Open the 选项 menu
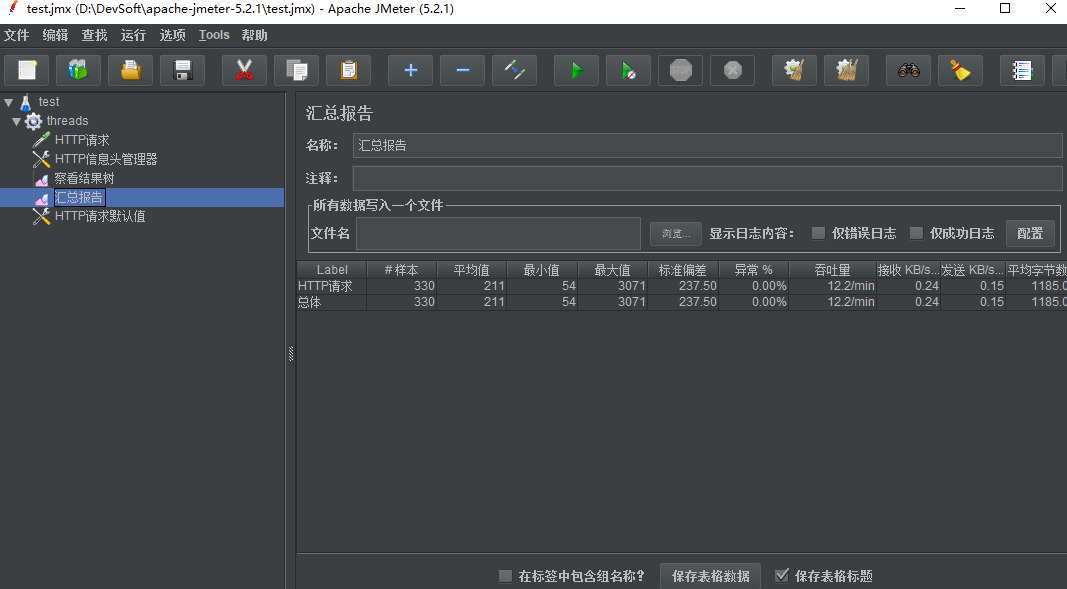Viewport: 1067px width, 589px height. tap(173, 35)
